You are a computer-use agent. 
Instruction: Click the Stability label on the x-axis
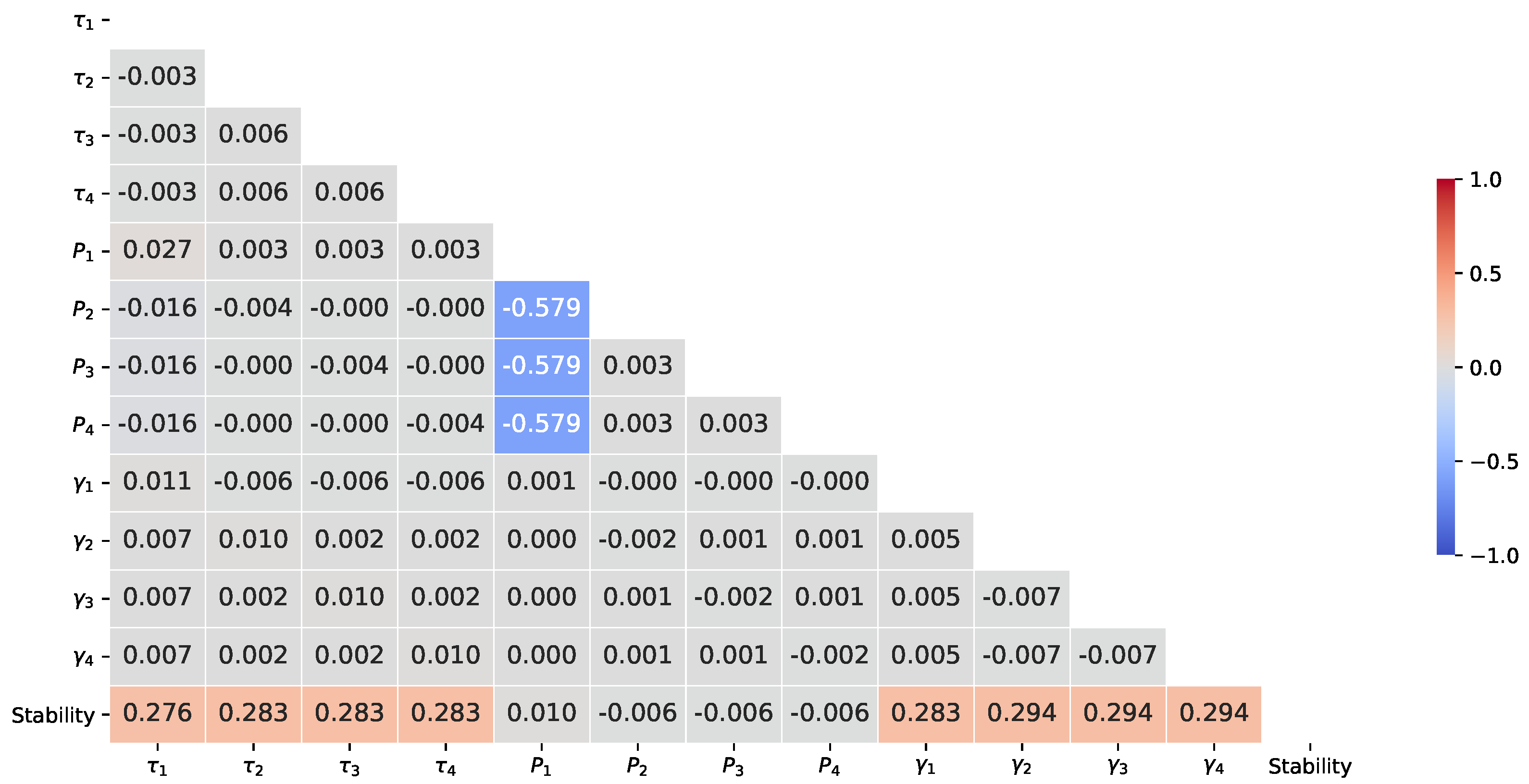(1309, 766)
